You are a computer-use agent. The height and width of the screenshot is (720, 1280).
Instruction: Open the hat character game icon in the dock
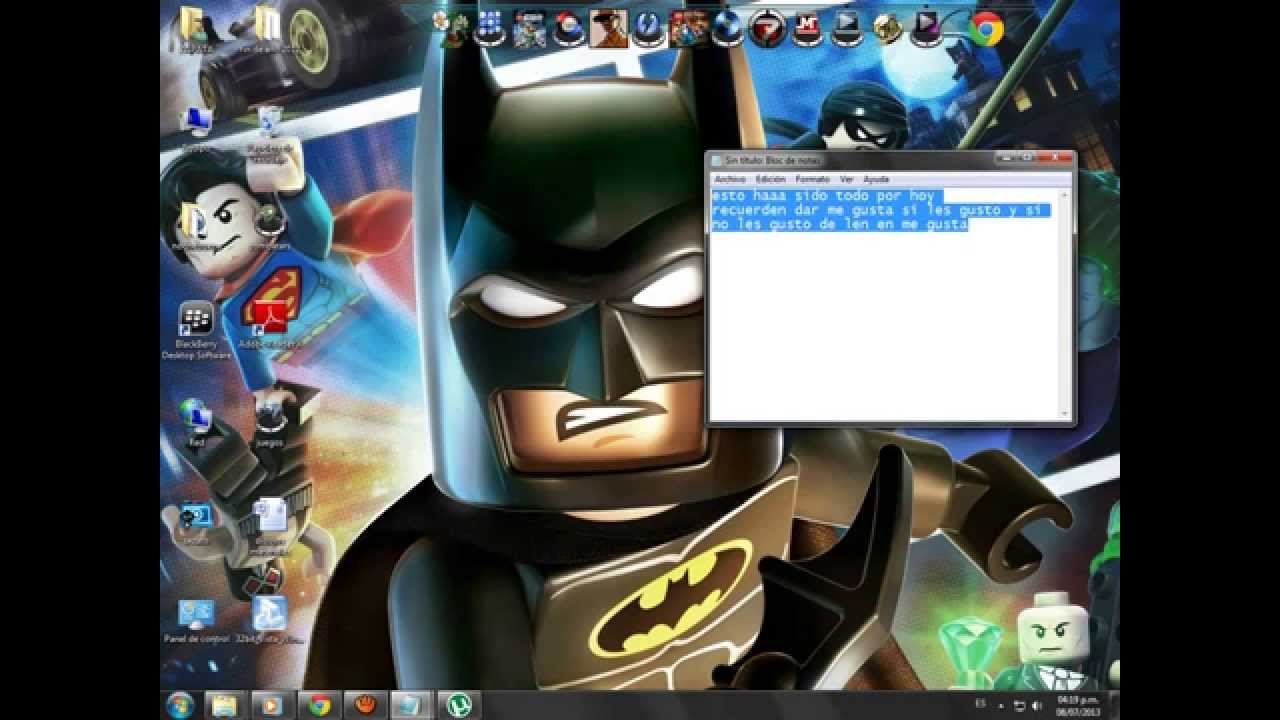[609, 28]
